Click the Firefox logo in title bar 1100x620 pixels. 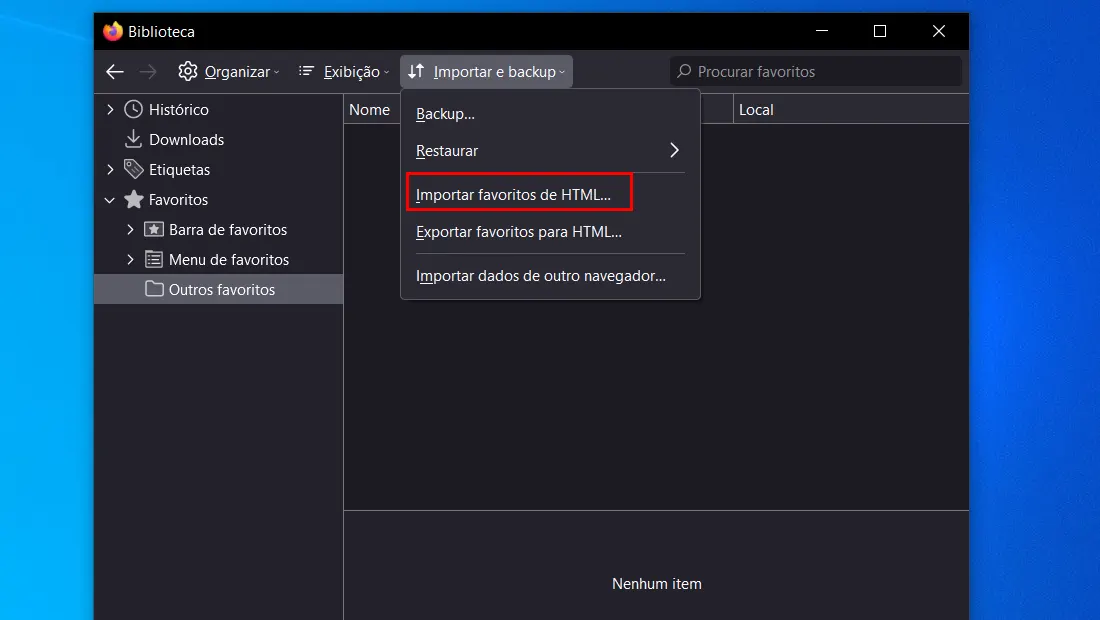(112, 32)
